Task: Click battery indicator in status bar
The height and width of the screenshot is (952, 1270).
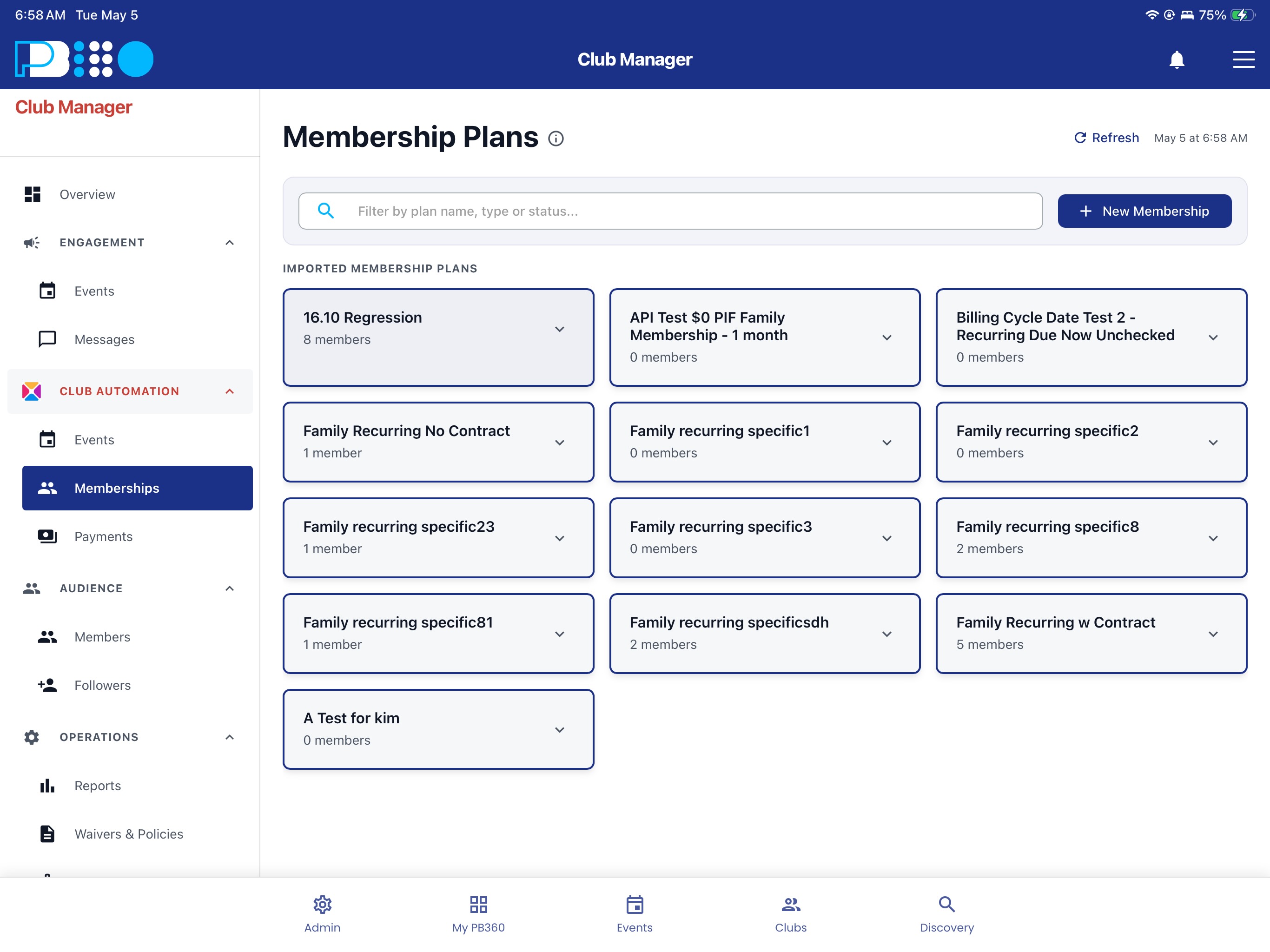Action: click(1243, 15)
